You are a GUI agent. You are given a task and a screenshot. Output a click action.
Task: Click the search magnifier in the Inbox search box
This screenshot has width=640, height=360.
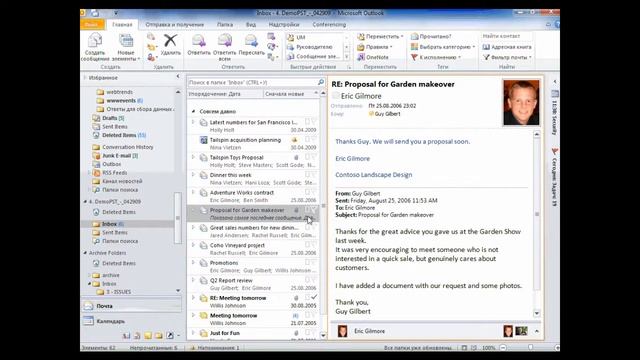pos(321,82)
